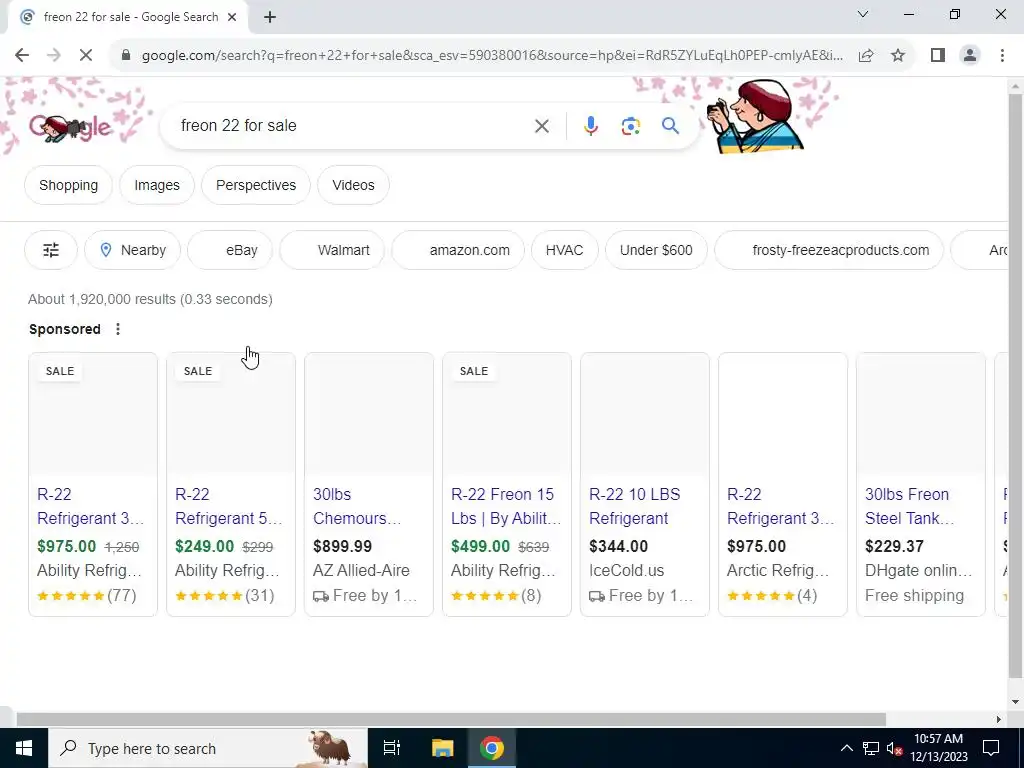Click the AZ Allied-Aire seller name

point(361,571)
